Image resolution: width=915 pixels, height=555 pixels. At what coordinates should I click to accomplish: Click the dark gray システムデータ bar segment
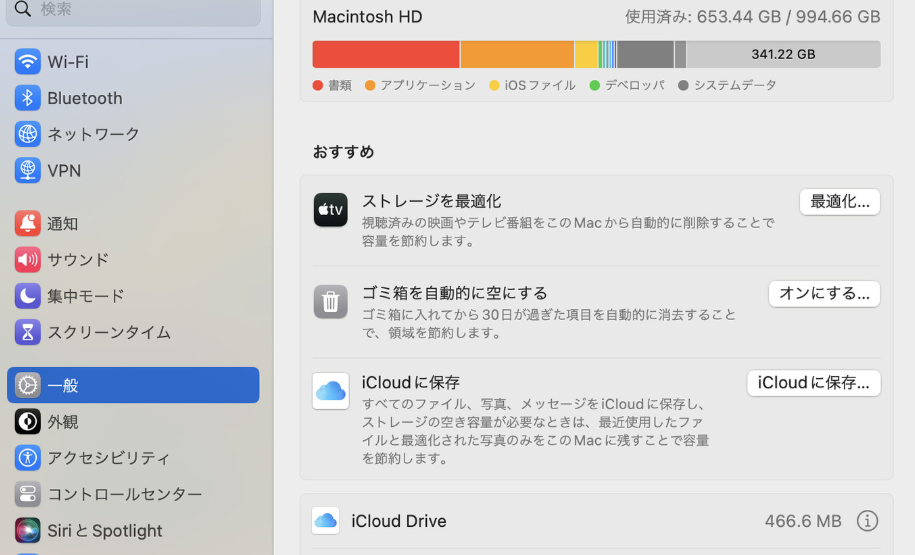(x=645, y=54)
